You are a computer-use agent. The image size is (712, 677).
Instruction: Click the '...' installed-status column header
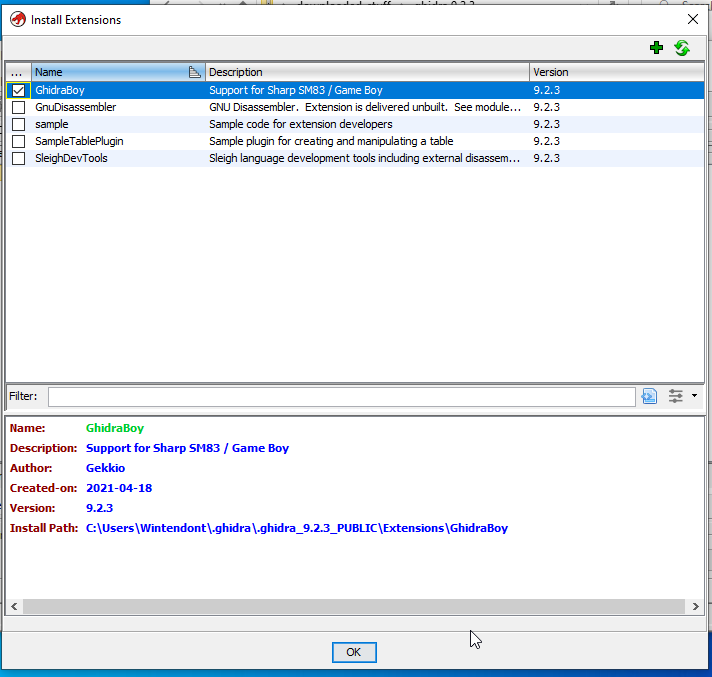(17, 72)
